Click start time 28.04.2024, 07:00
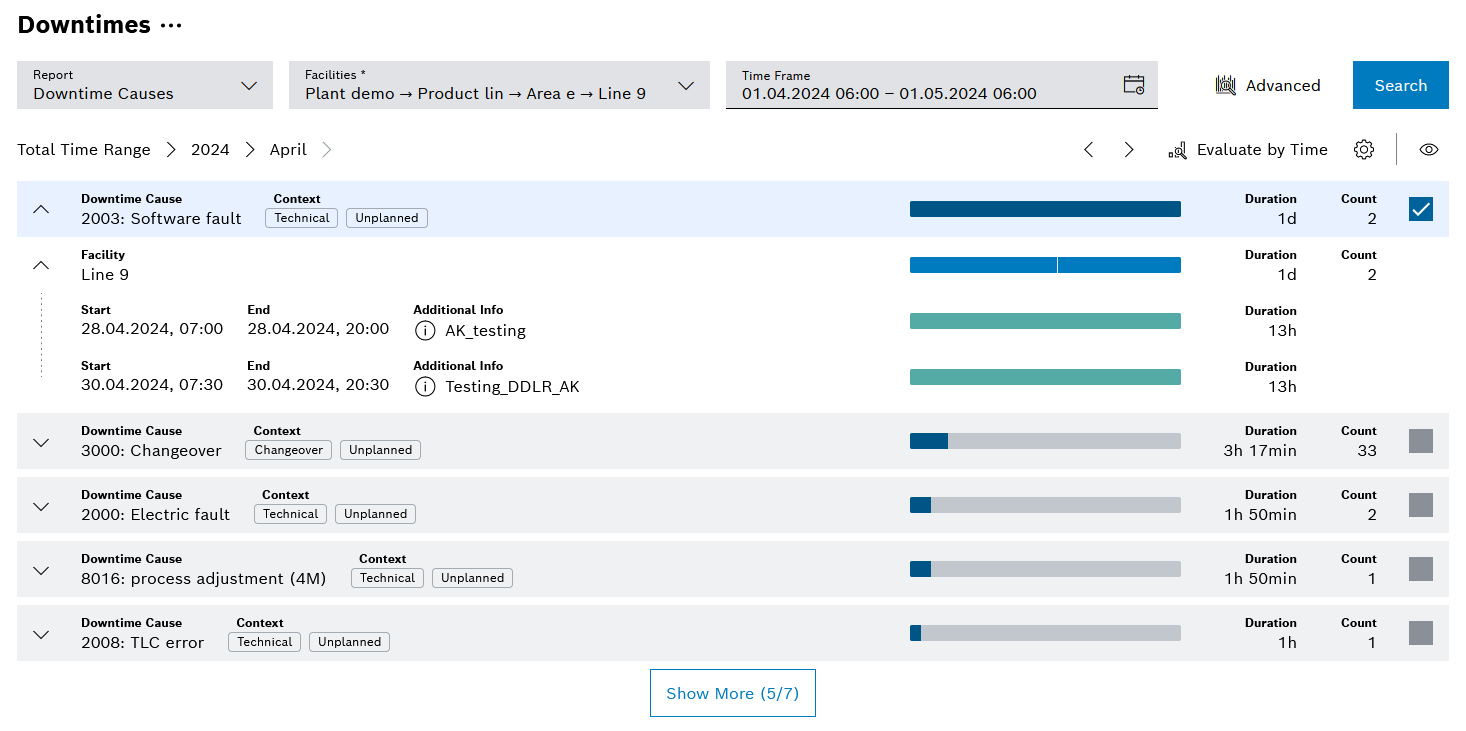This screenshot has height=731, width=1466. click(152, 329)
